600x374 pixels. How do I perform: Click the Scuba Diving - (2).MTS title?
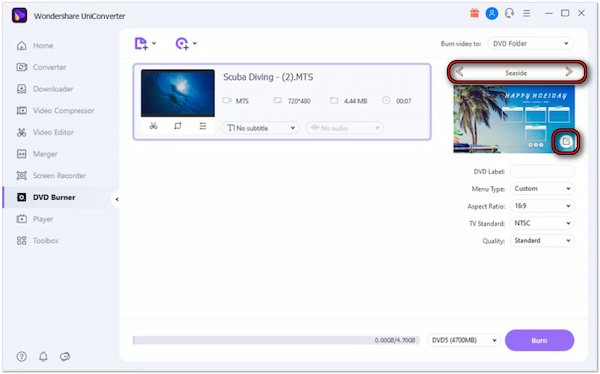click(268, 77)
